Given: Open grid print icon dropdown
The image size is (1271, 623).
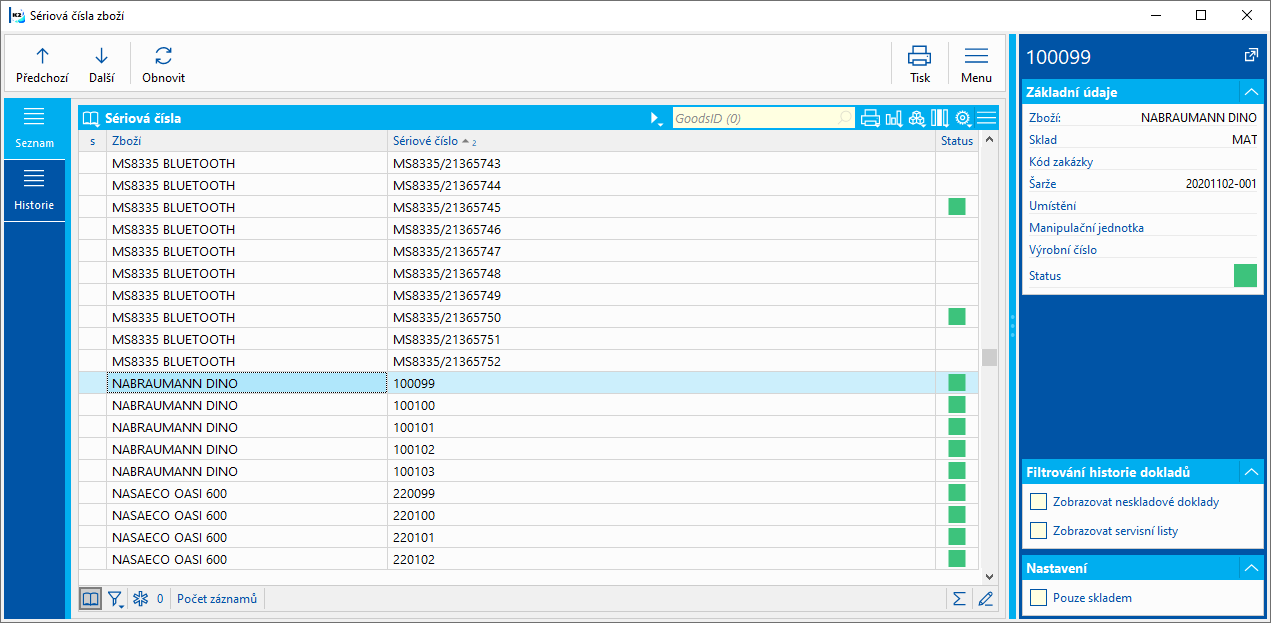Looking at the screenshot, I should [870, 118].
